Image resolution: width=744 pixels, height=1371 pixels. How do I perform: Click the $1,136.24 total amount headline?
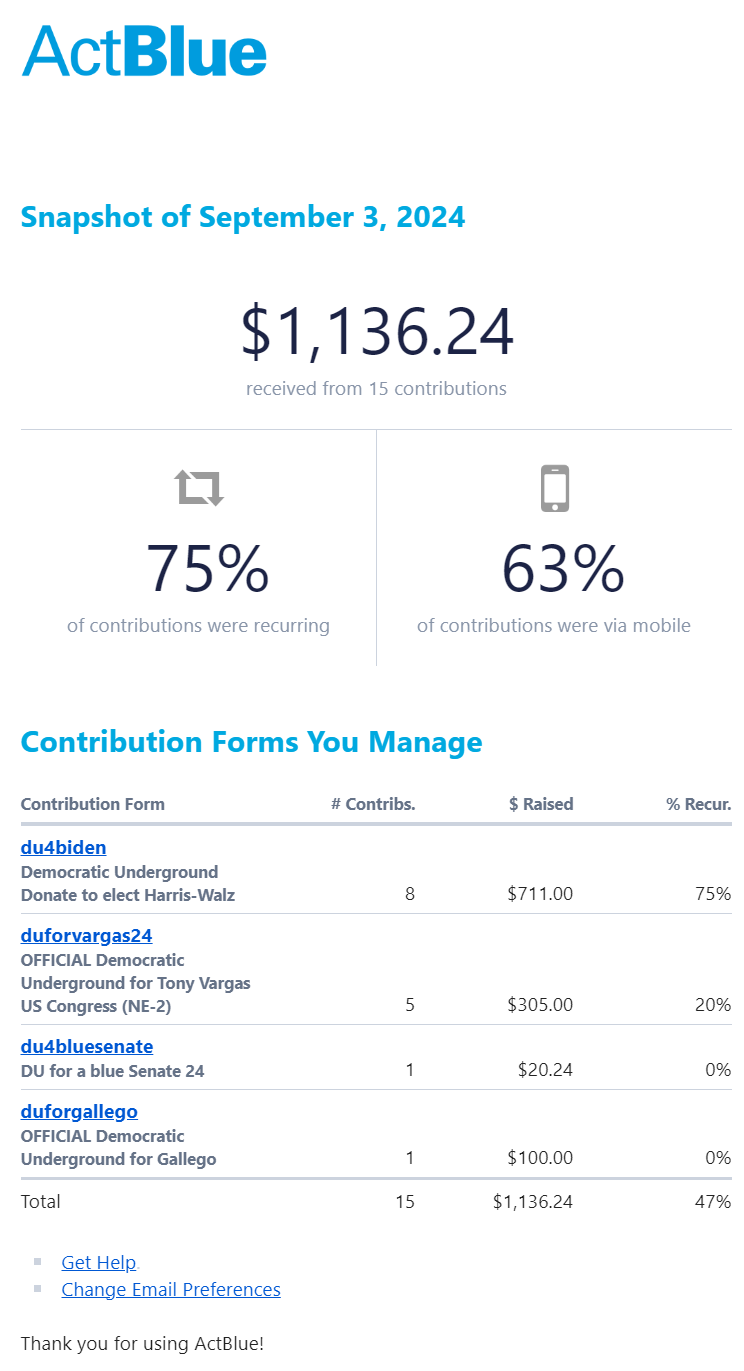[377, 332]
